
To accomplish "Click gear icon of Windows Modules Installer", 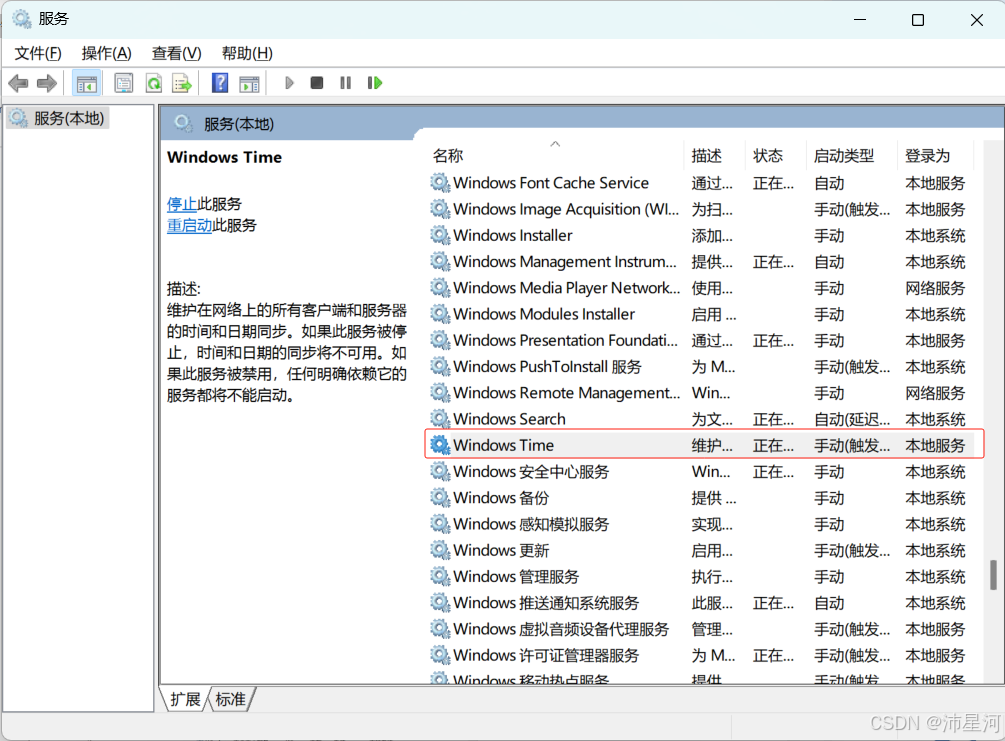I will pos(440,314).
